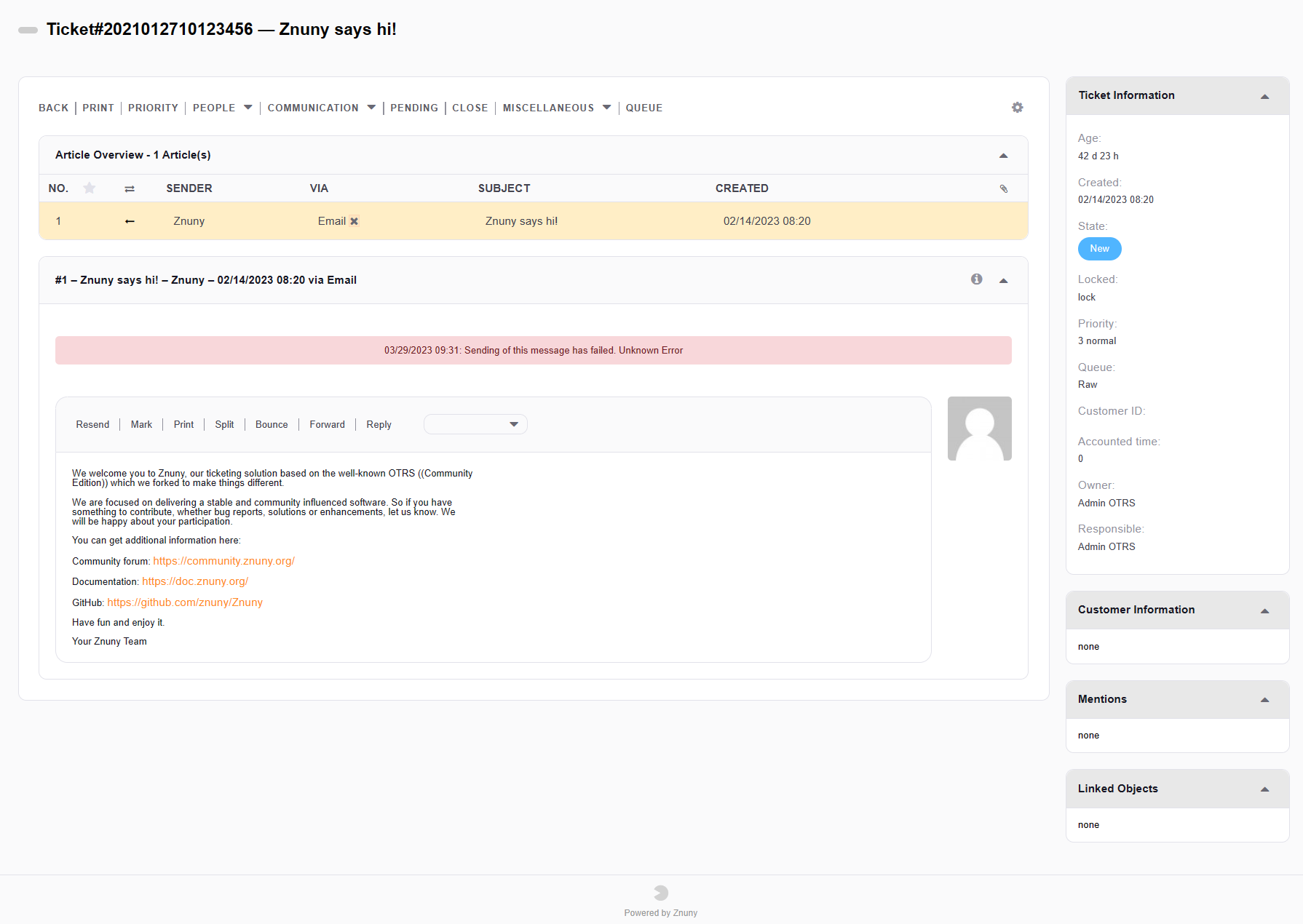This screenshot has height=924, width=1303.
Task: Select the Priority menu item
Action: point(153,108)
